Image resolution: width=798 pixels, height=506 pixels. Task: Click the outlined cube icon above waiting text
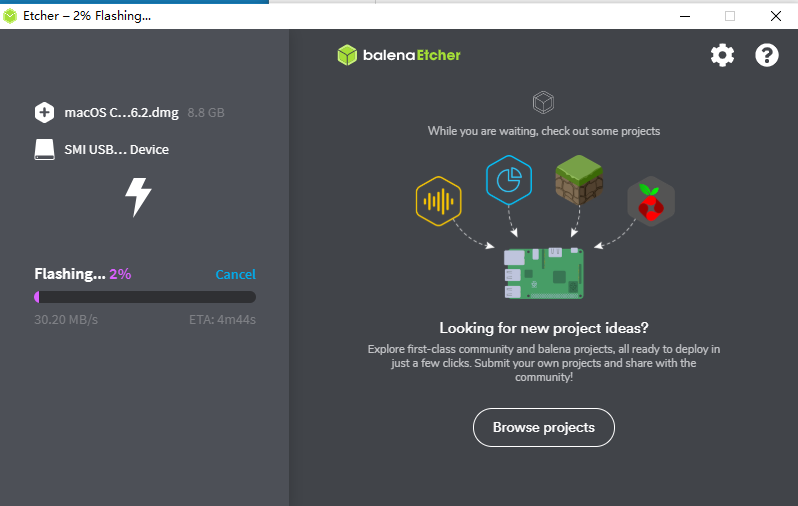[x=543, y=102]
